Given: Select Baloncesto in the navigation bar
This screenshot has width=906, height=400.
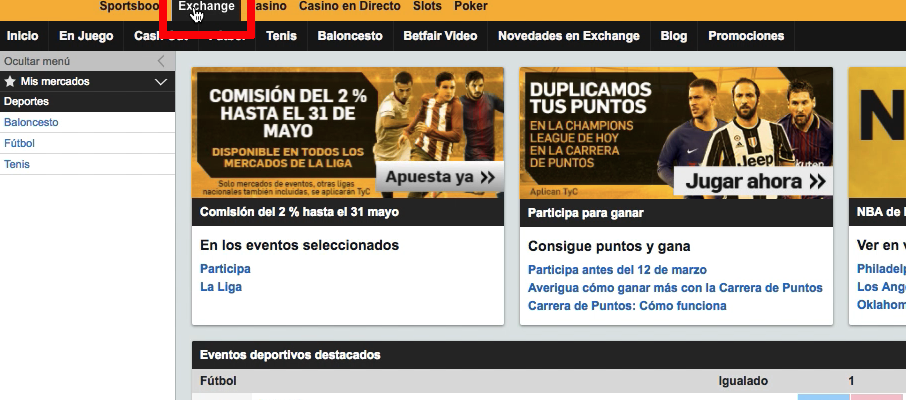Looking at the screenshot, I should pos(350,36).
